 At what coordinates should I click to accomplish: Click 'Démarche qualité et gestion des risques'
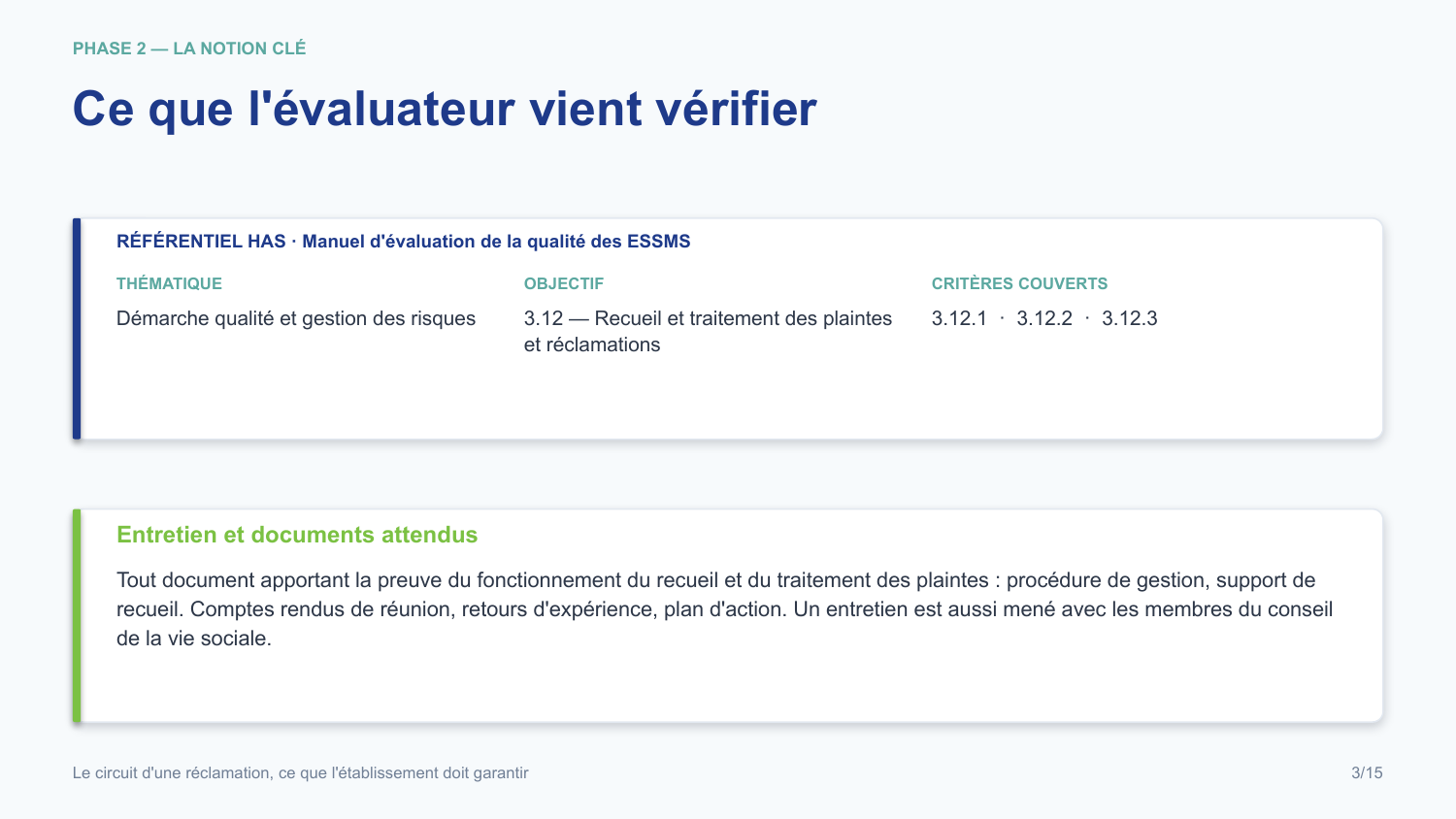coord(296,318)
